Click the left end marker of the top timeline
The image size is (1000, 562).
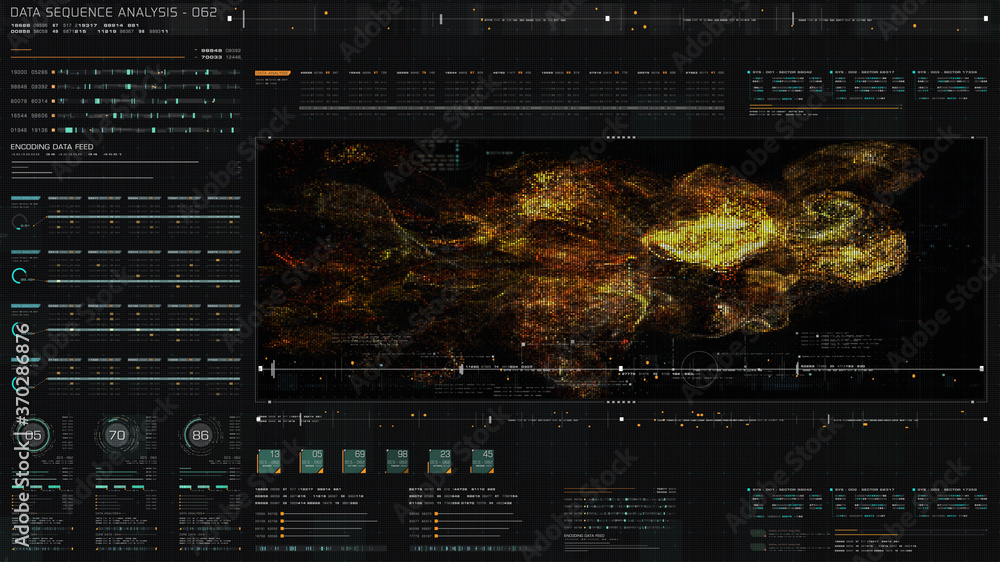230,18
